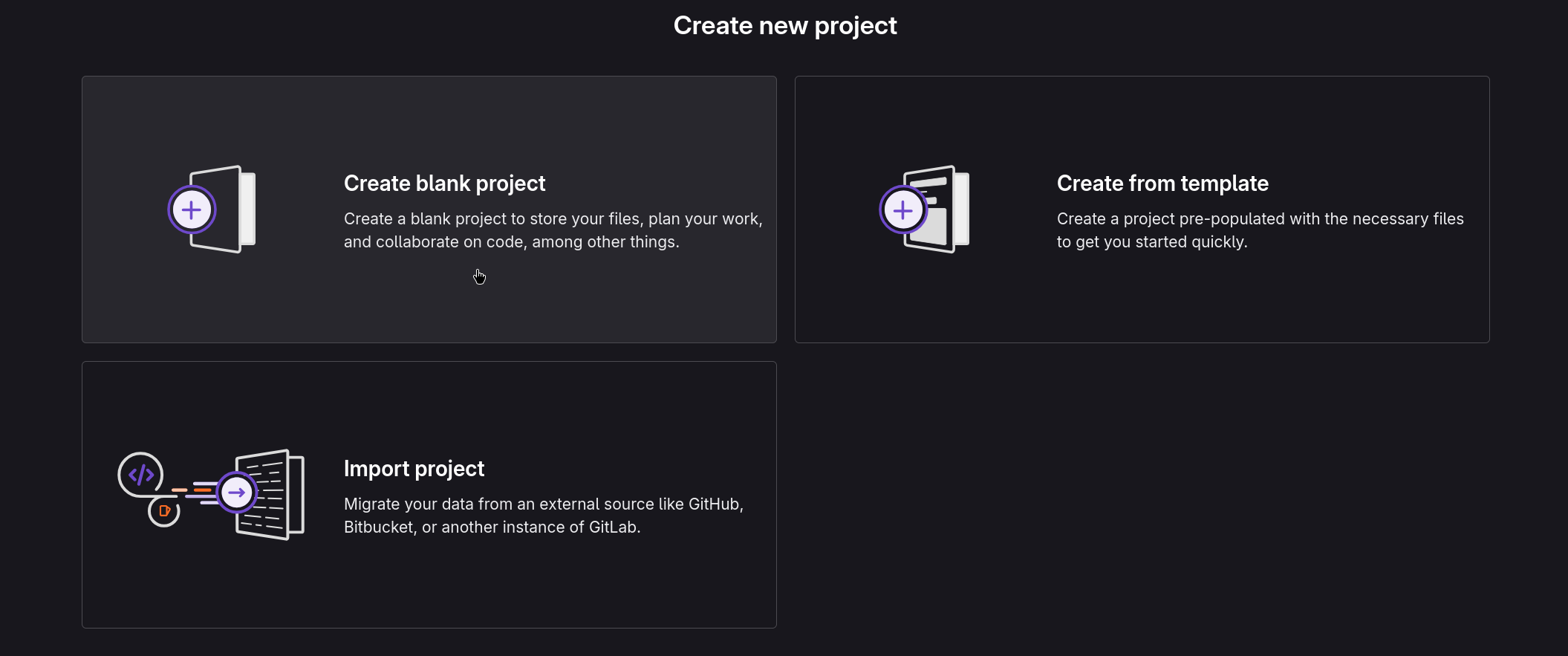The width and height of the screenshot is (1568, 656).
Task: Open the "Create from template" title link
Action: click(x=1162, y=184)
